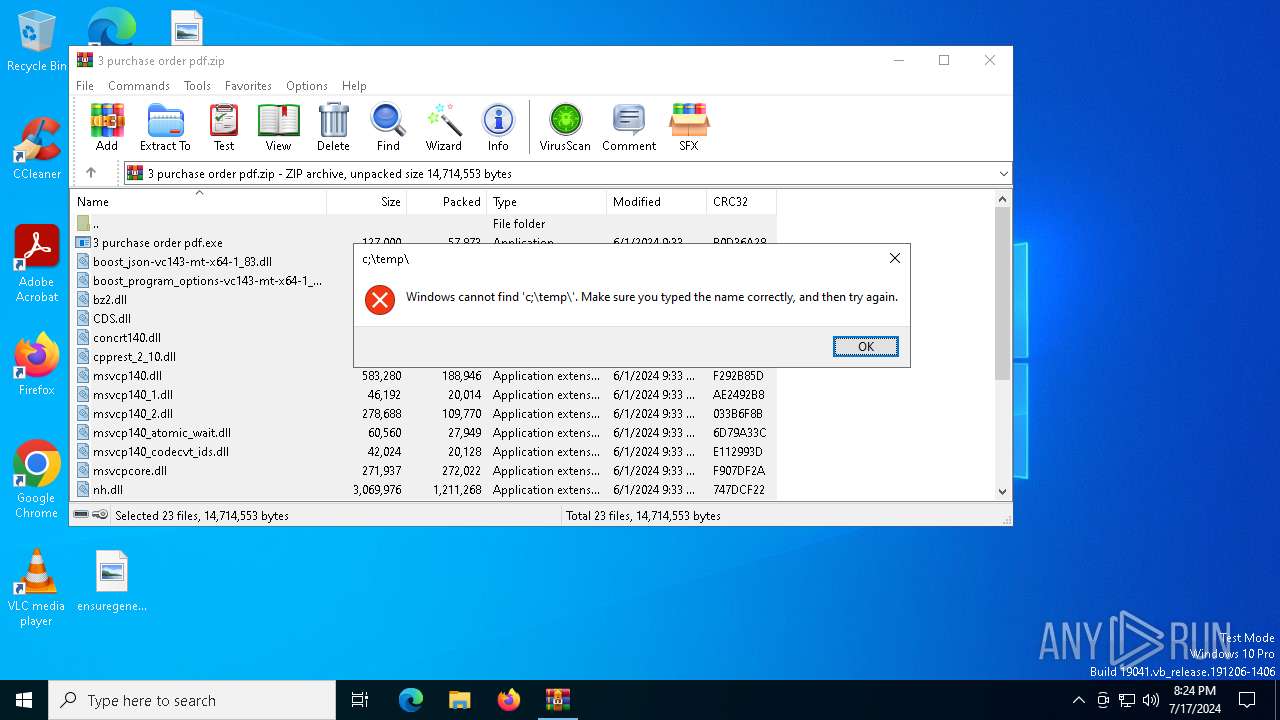Sort by the Name column header
The height and width of the screenshot is (720, 1280).
(198, 202)
